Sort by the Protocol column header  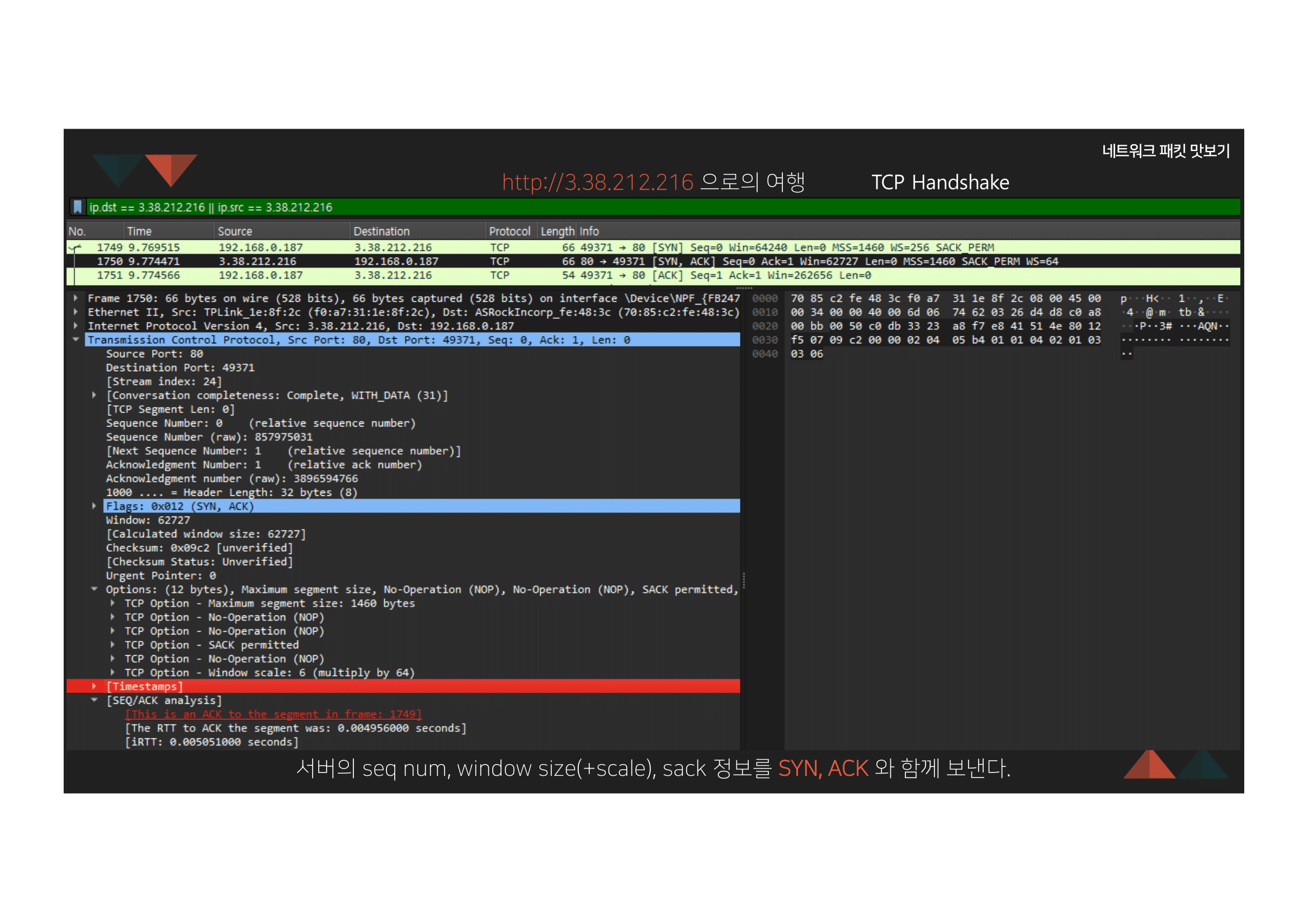coord(509,232)
